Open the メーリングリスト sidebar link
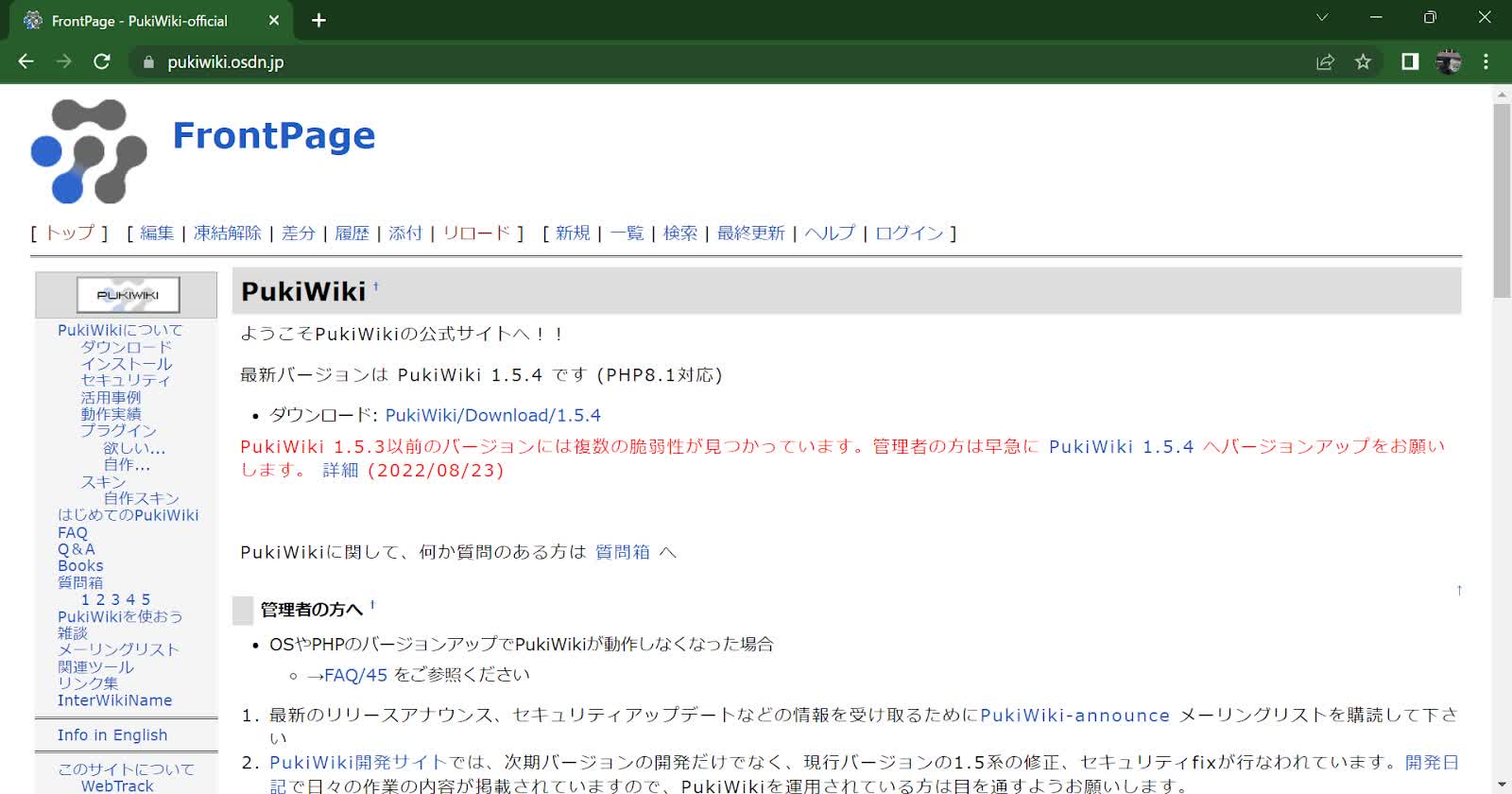Viewport: 1512px width, 794px height. pos(118,649)
